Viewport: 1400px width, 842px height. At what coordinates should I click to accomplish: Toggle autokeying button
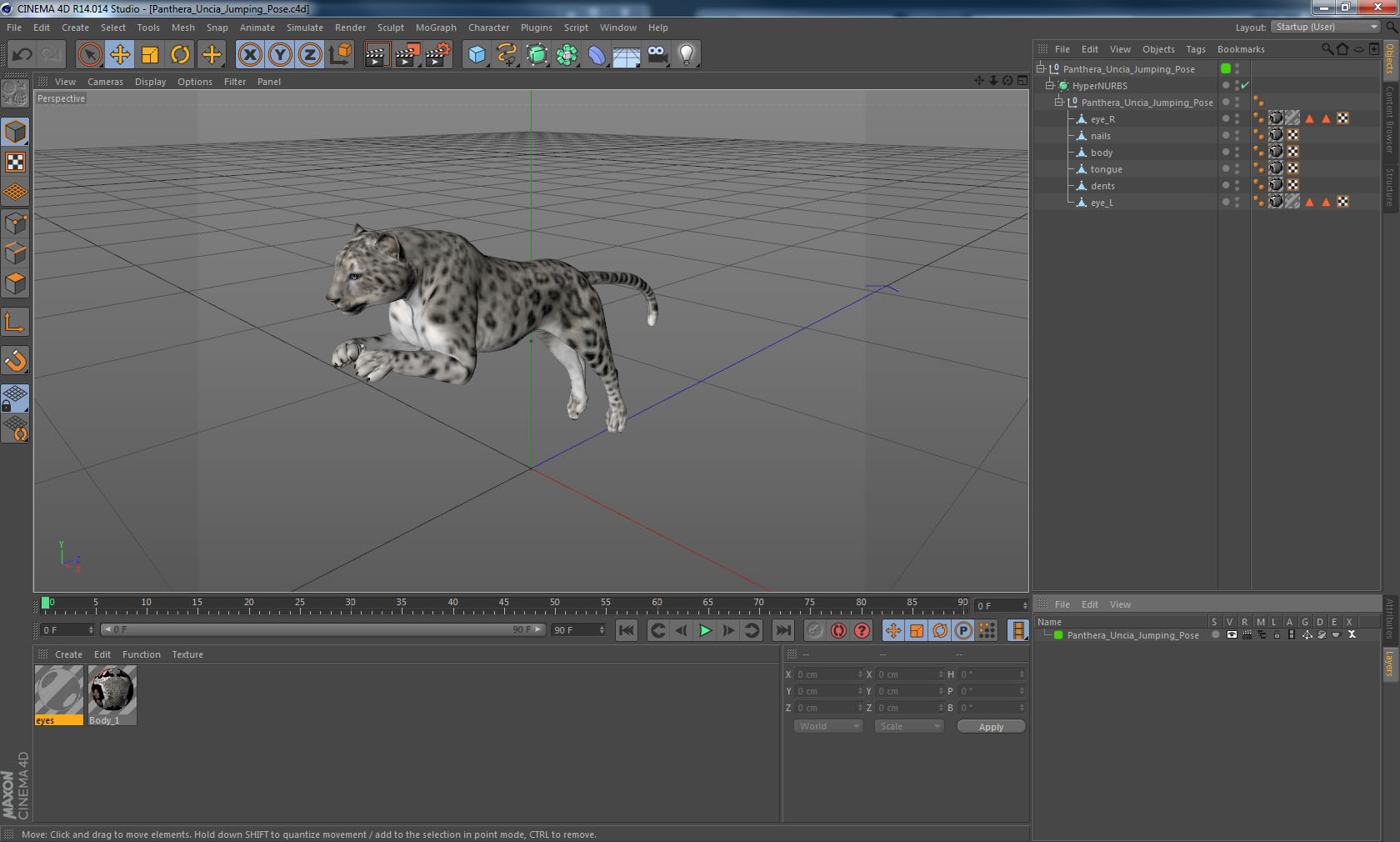838,630
